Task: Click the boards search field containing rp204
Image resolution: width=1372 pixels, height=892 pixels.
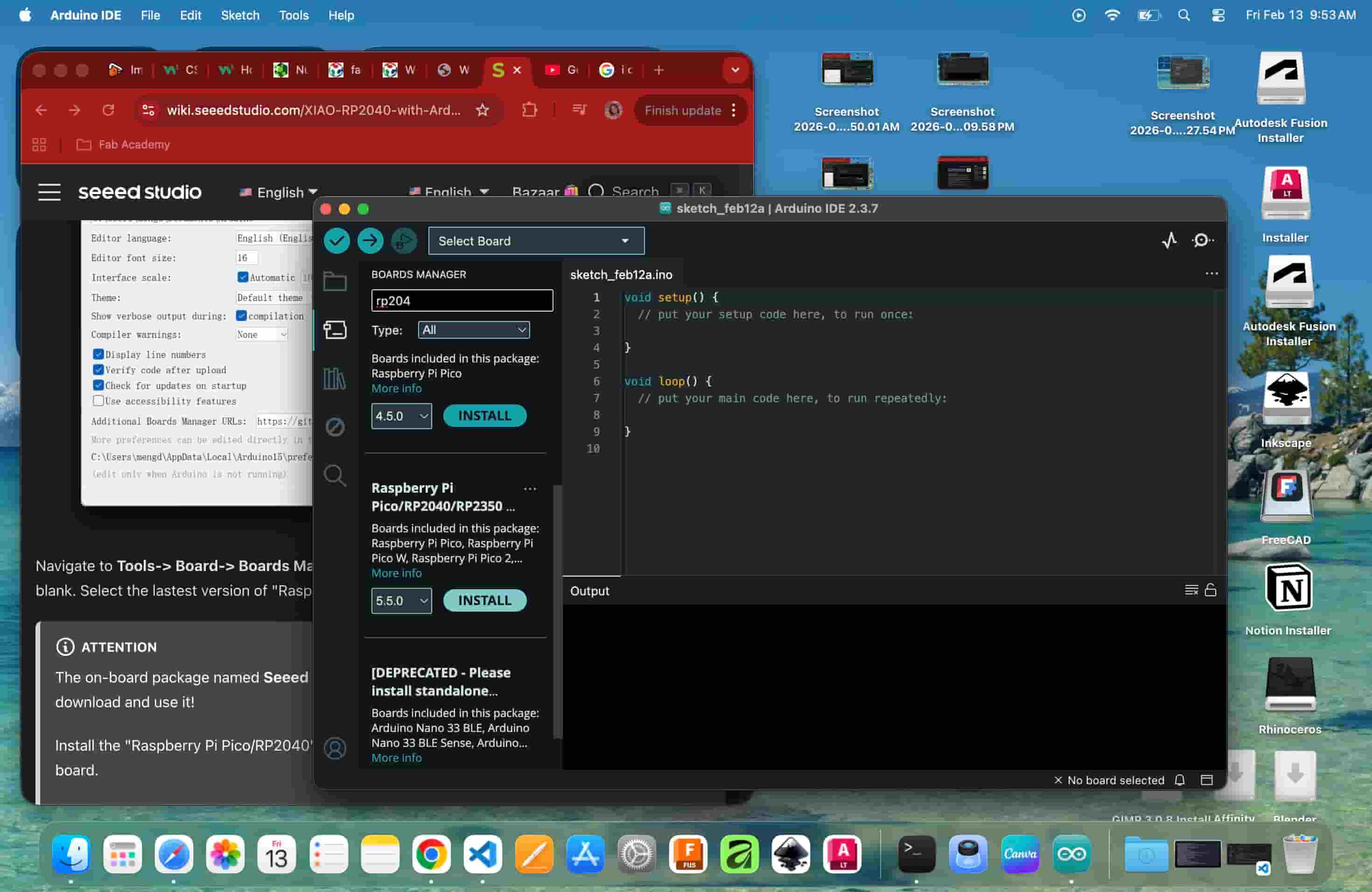Action: tap(462, 300)
